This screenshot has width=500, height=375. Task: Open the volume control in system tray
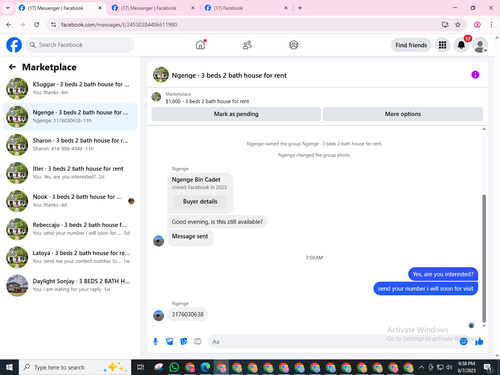(449, 367)
